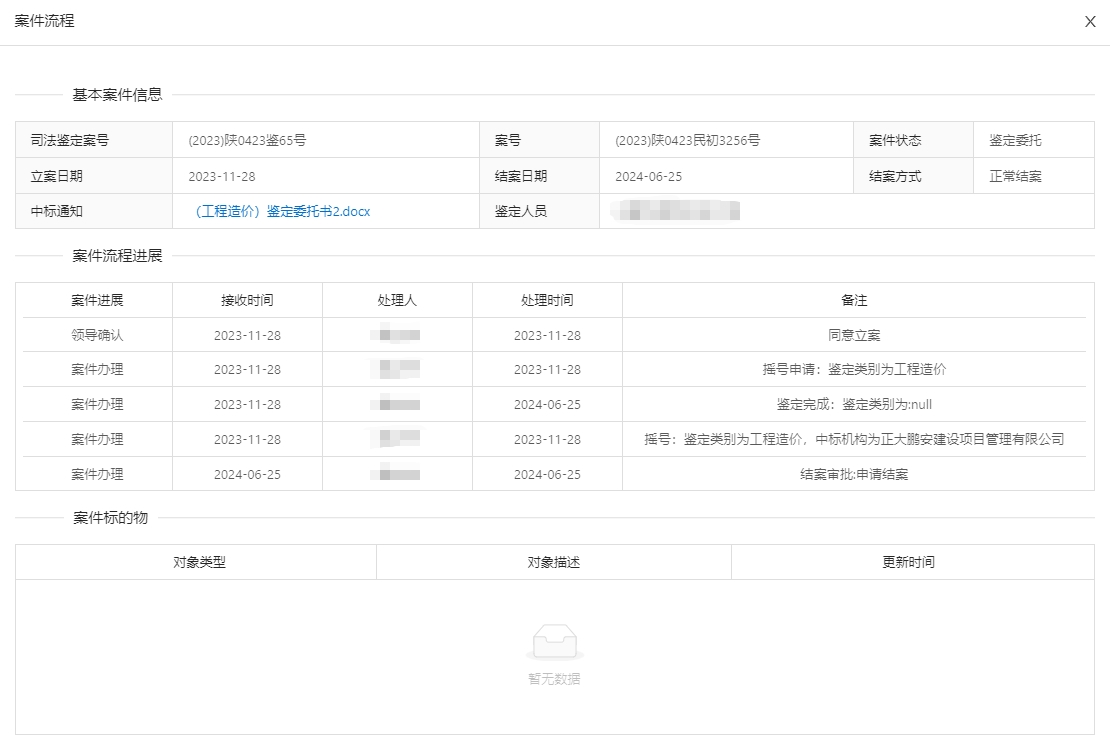Click the 正常结案 closing method value
The width and height of the screenshot is (1110, 743).
(1015, 176)
